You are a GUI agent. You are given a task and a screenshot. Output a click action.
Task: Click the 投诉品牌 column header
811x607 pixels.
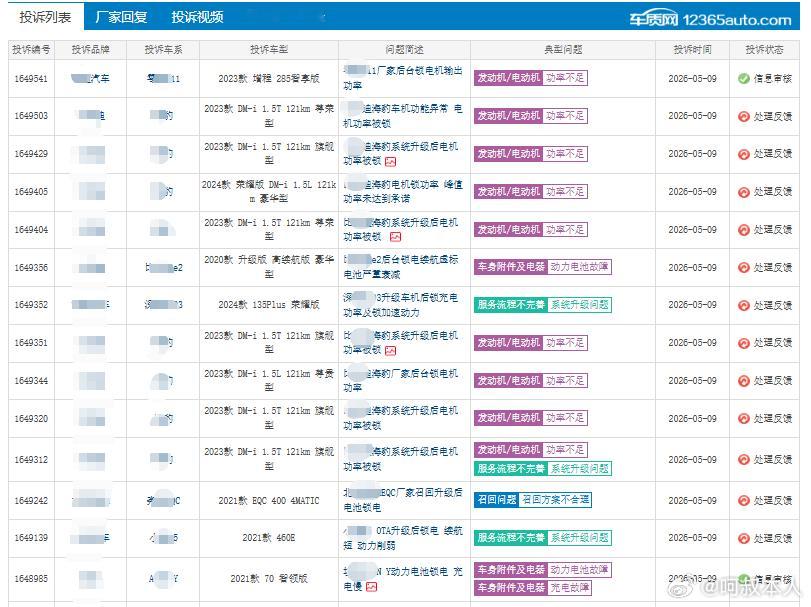(x=91, y=50)
